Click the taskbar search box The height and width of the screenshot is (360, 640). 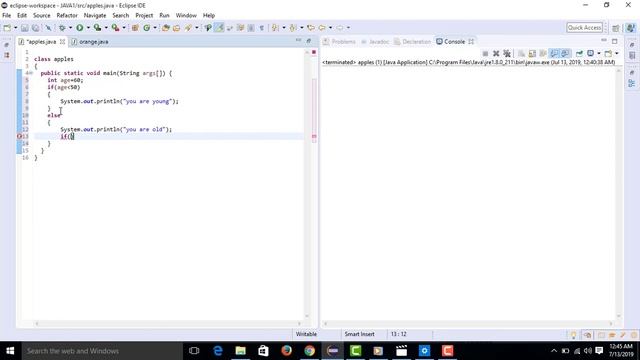click(102, 351)
